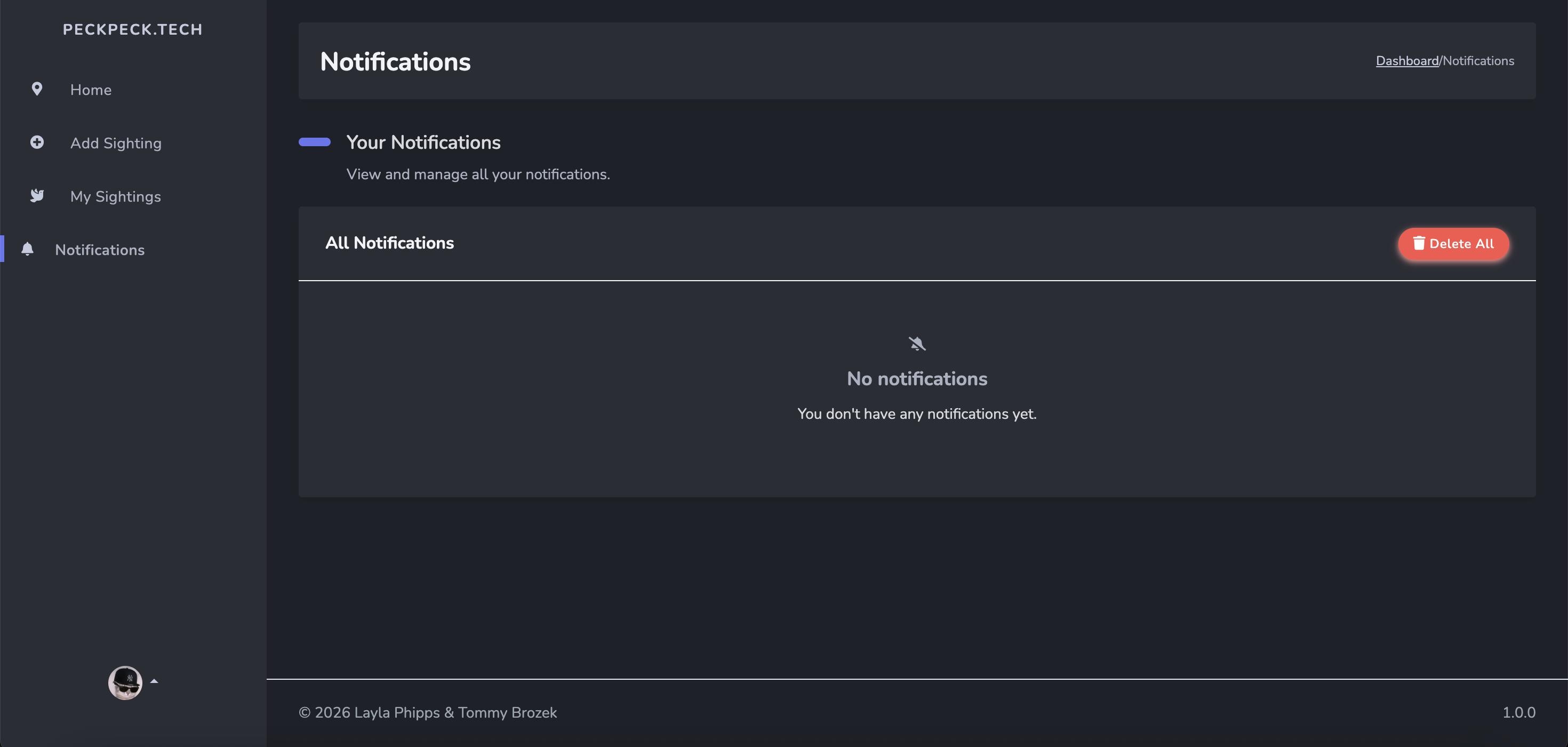1568x747 pixels.
Task: Click the My Sightings bird icon
Action: (x=36, y=195)
